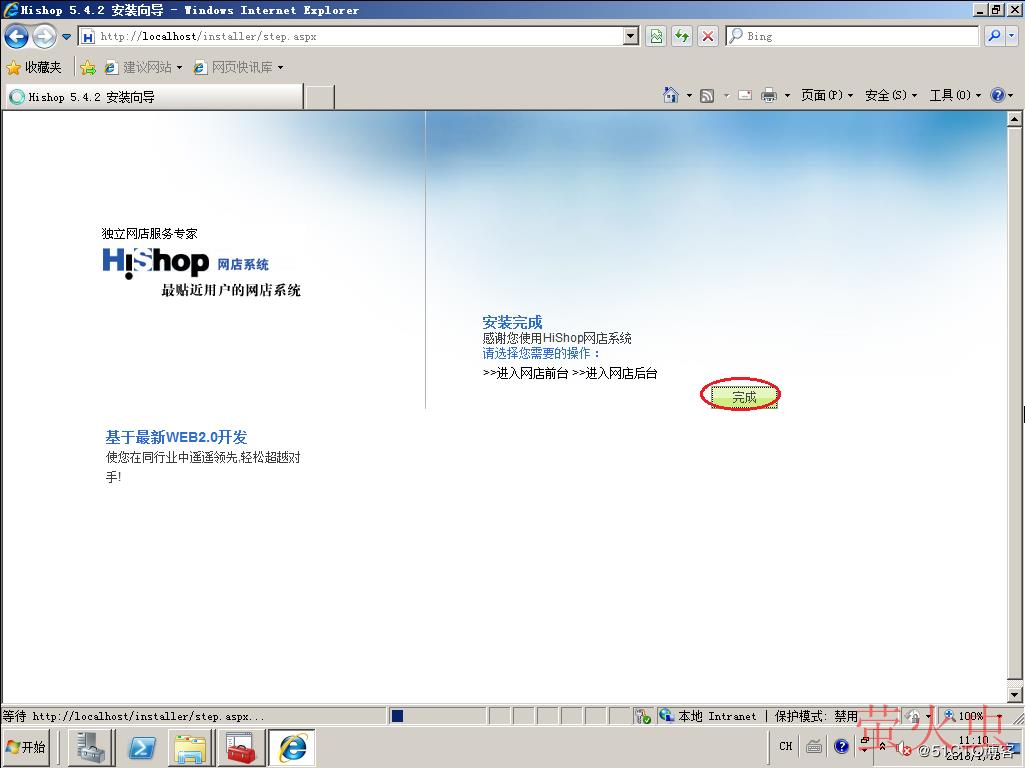Open the search provider dropdown arrow
Screen dimensions: 1025x768
1011,36
